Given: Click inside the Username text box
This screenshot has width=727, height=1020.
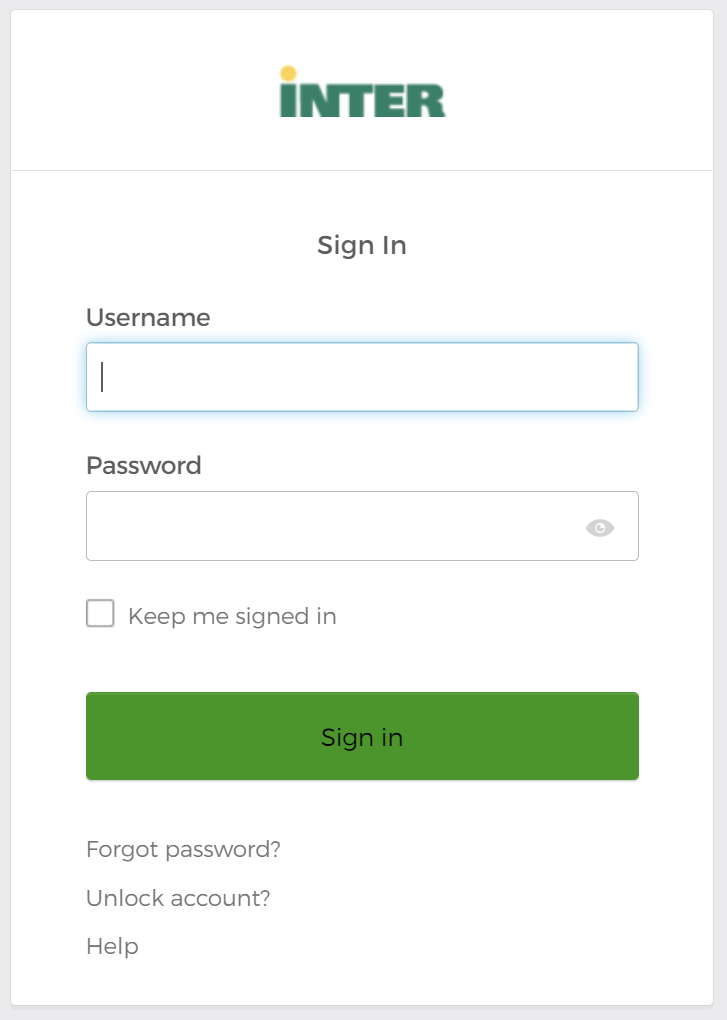Looking at the screenshot, I should tap(362, 377).
